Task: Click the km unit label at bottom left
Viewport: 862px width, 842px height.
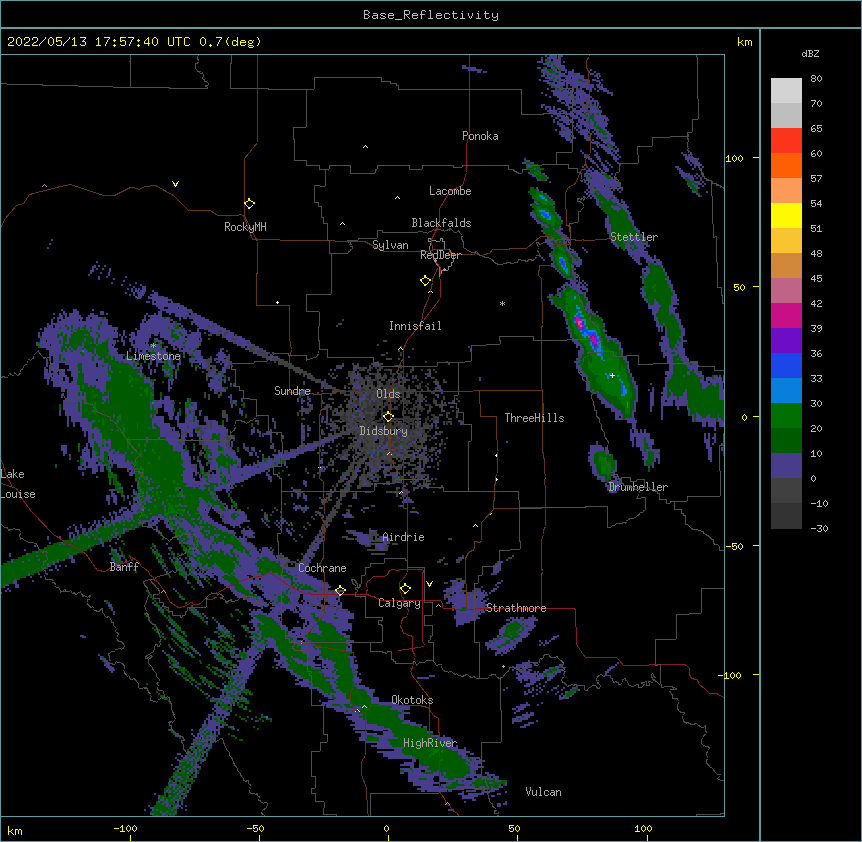Action: coord(15,830)
